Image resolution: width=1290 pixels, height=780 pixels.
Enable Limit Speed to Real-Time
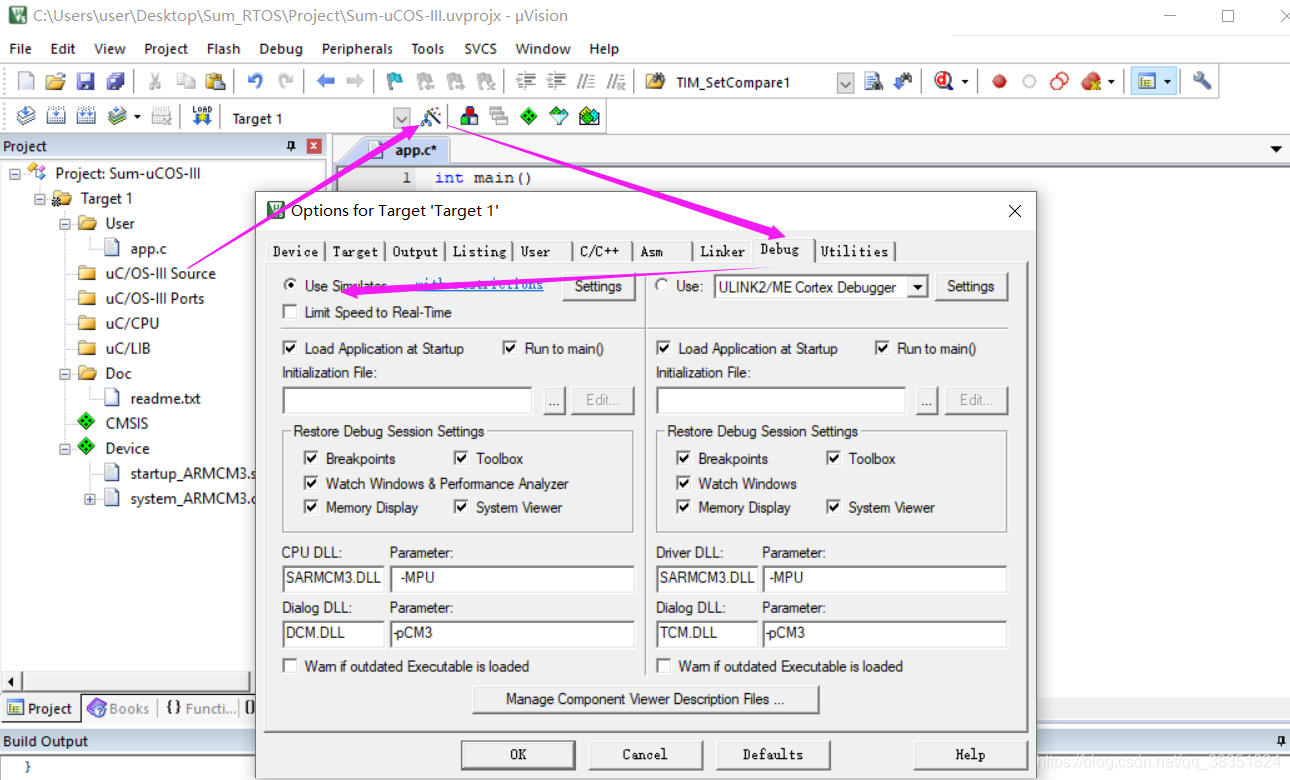tap(290, 312)
